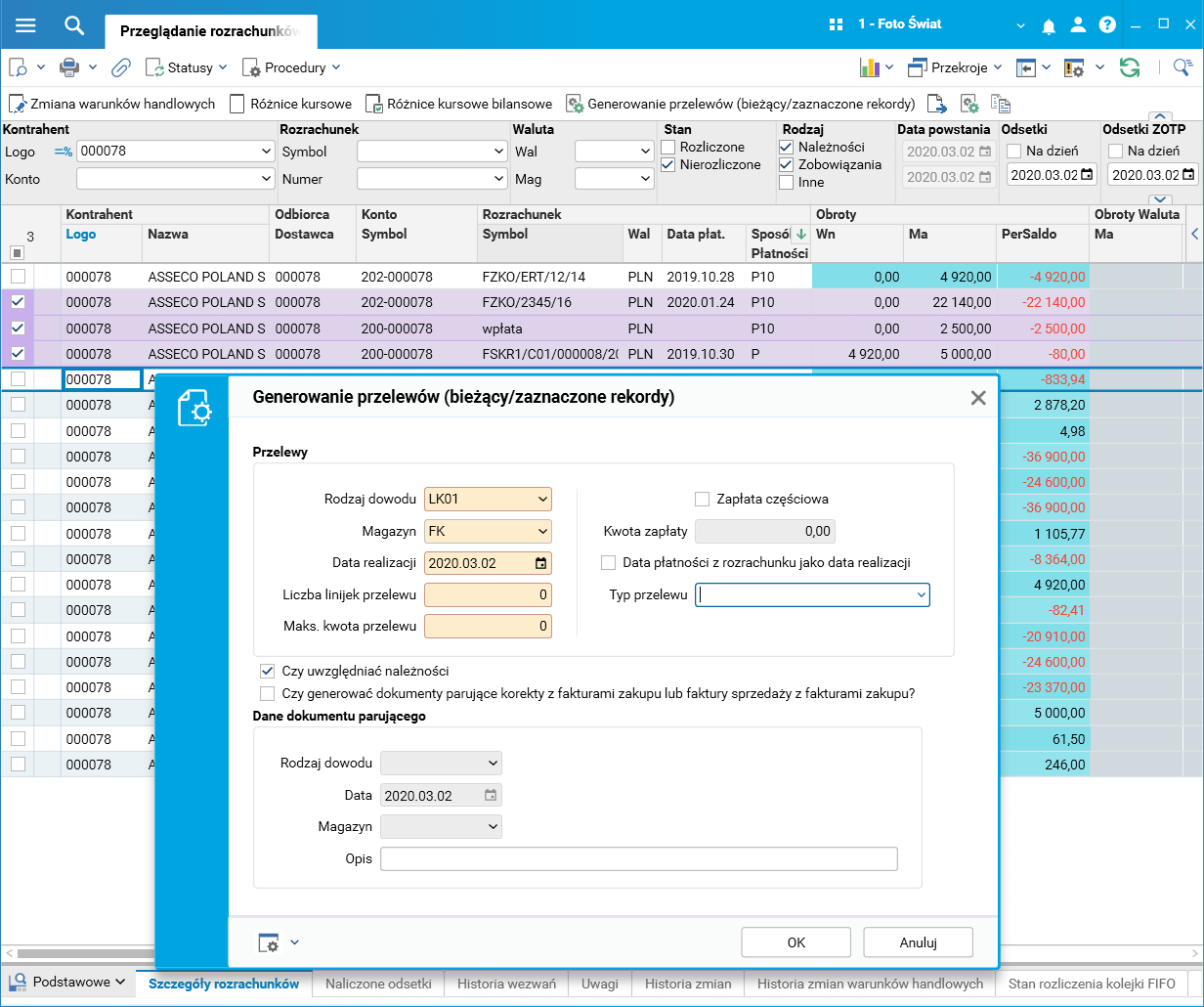1204x1007 pixels.
Task: Open Kontrahent Logo dropdown
Action: [267, 152]
